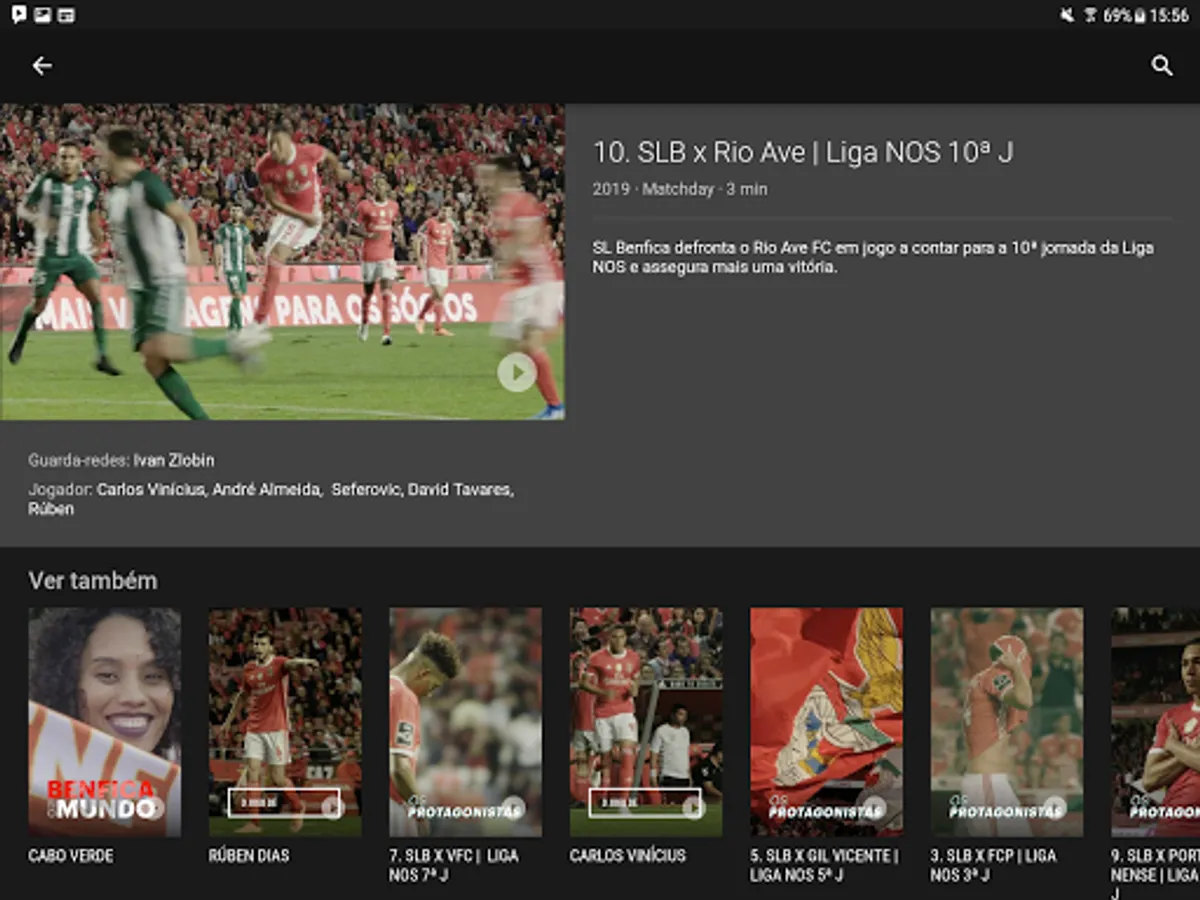The width and height of the screenshot is (1200, 900).
Task: Click player name David Tavares
Action: pyautogui.click(x=460, y=490)
